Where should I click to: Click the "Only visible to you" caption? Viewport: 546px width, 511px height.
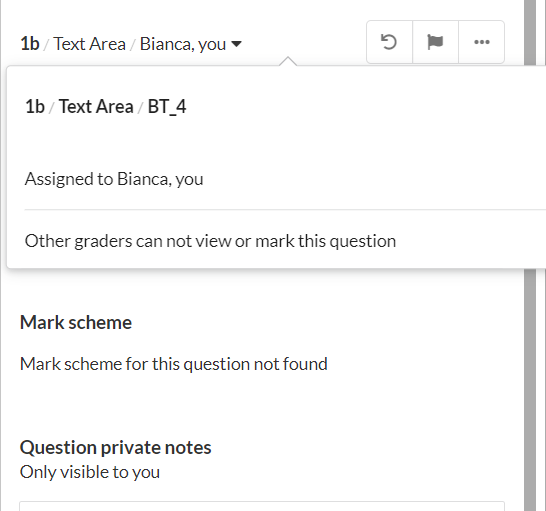pyautogui.click(x=90, y=472)
